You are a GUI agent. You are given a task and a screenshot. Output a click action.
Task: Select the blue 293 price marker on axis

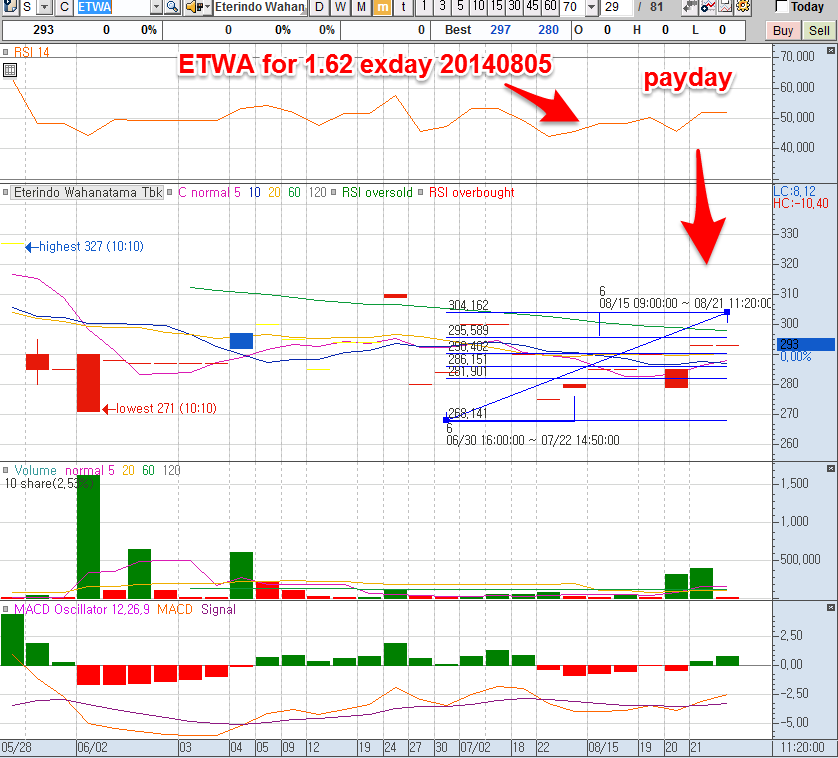tap(805, 345)
